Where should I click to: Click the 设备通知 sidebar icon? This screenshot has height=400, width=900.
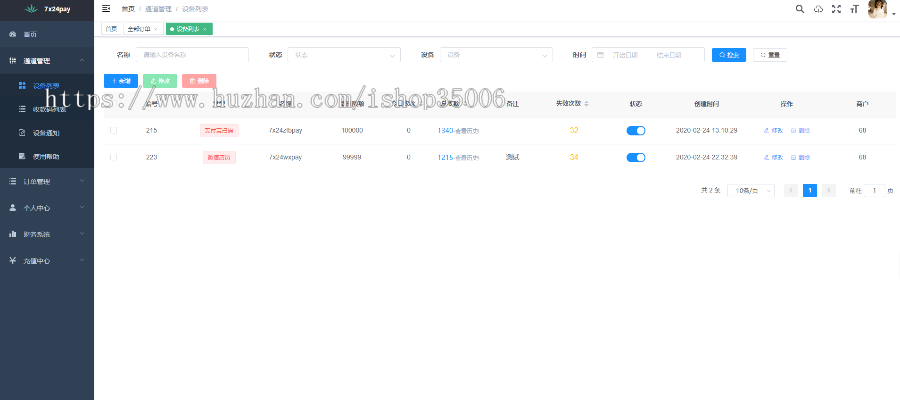22,133
